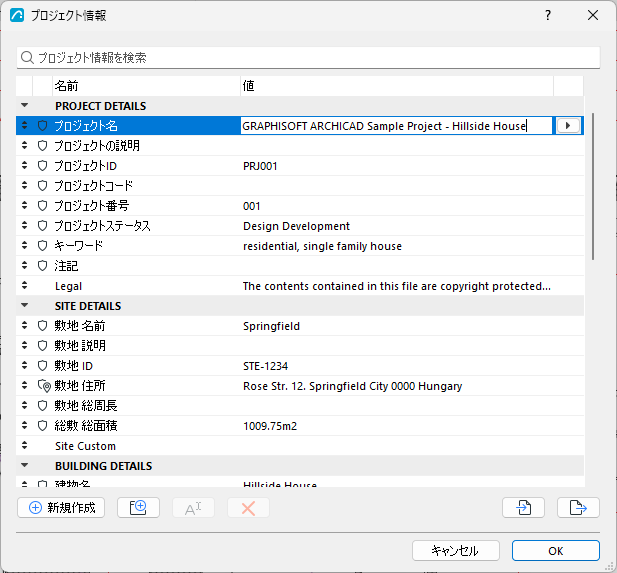Click the import project info icon button

pos(523,508)
